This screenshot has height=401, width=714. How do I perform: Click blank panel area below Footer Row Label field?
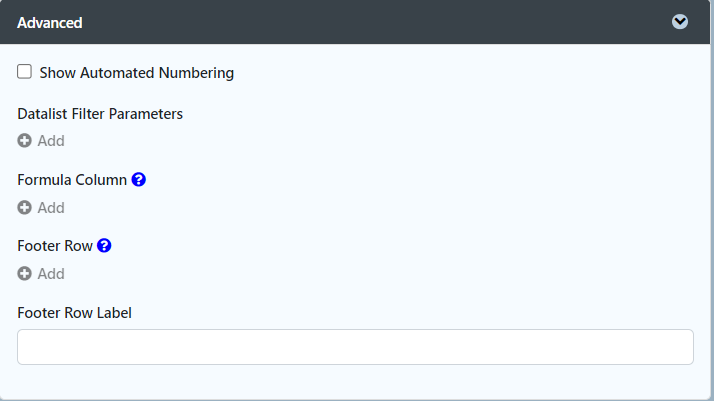pos(355,382)
